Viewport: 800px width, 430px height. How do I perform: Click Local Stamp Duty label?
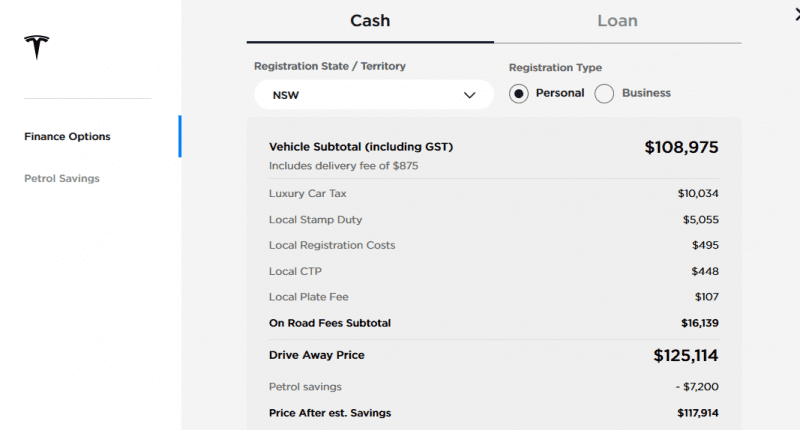click(x=315, y=219)
